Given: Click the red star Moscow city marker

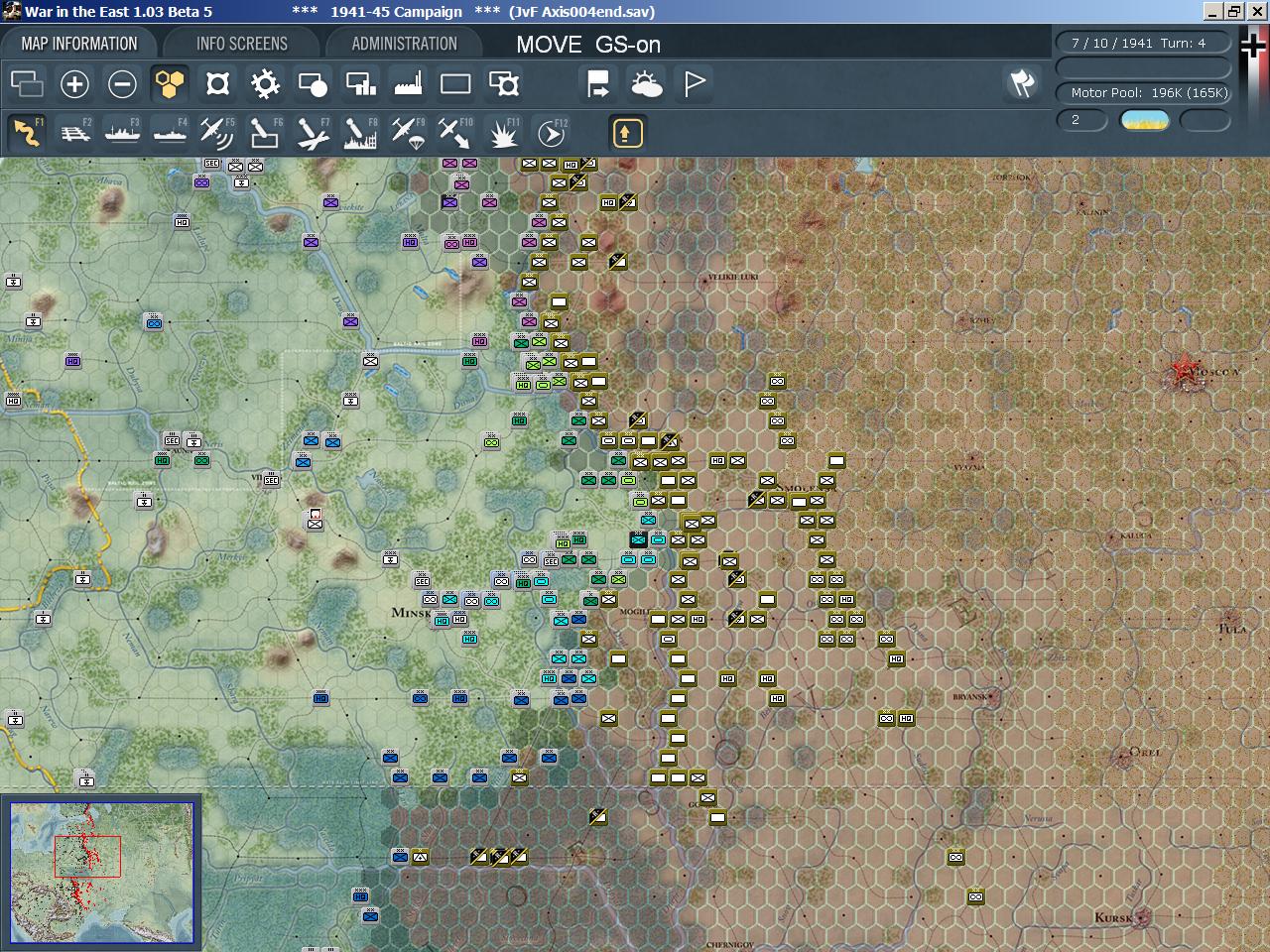Looking at the screenshot, I should 1183,371.
